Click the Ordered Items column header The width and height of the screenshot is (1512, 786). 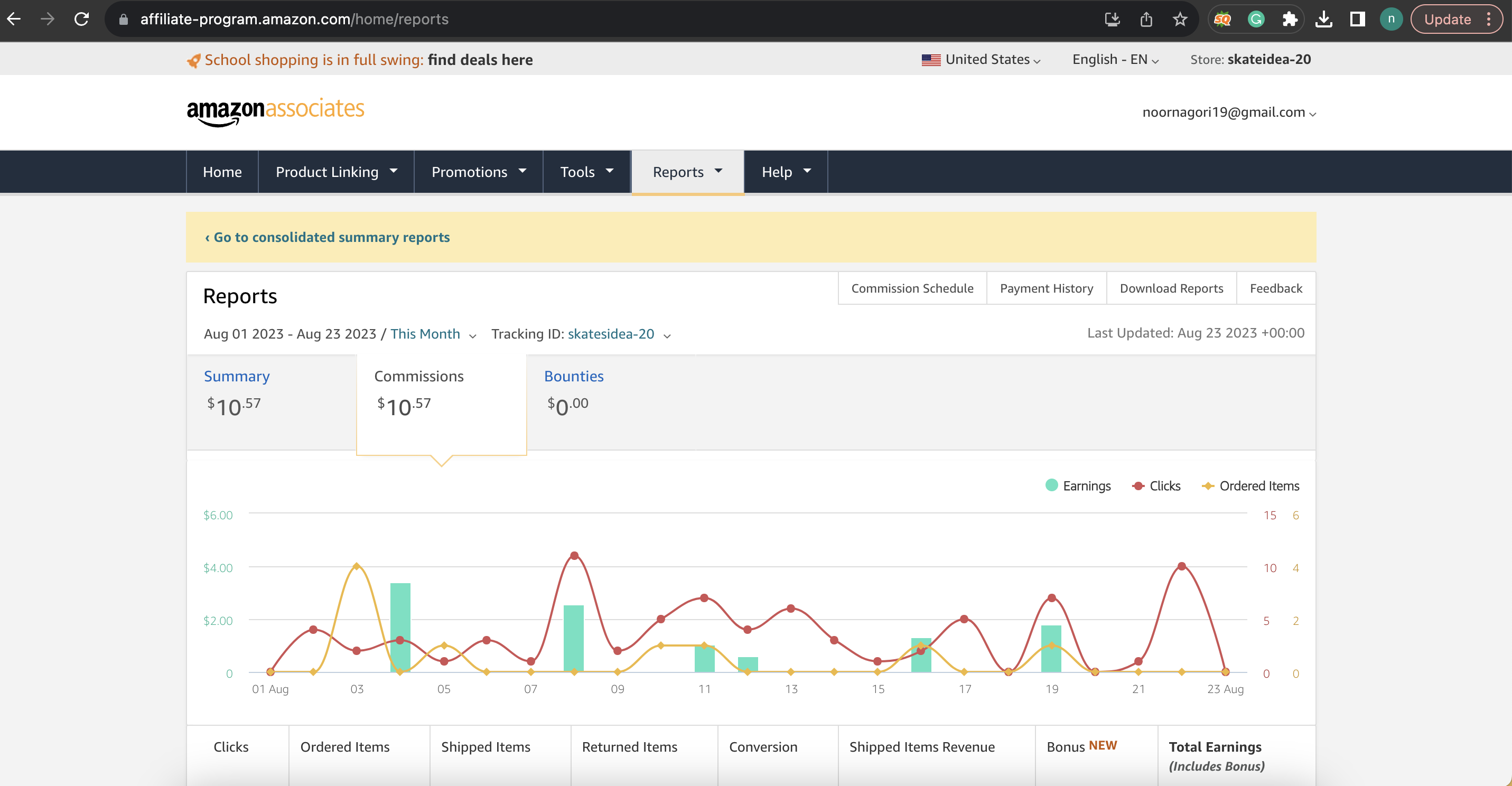pyautogui.click(x=344, y=747)
